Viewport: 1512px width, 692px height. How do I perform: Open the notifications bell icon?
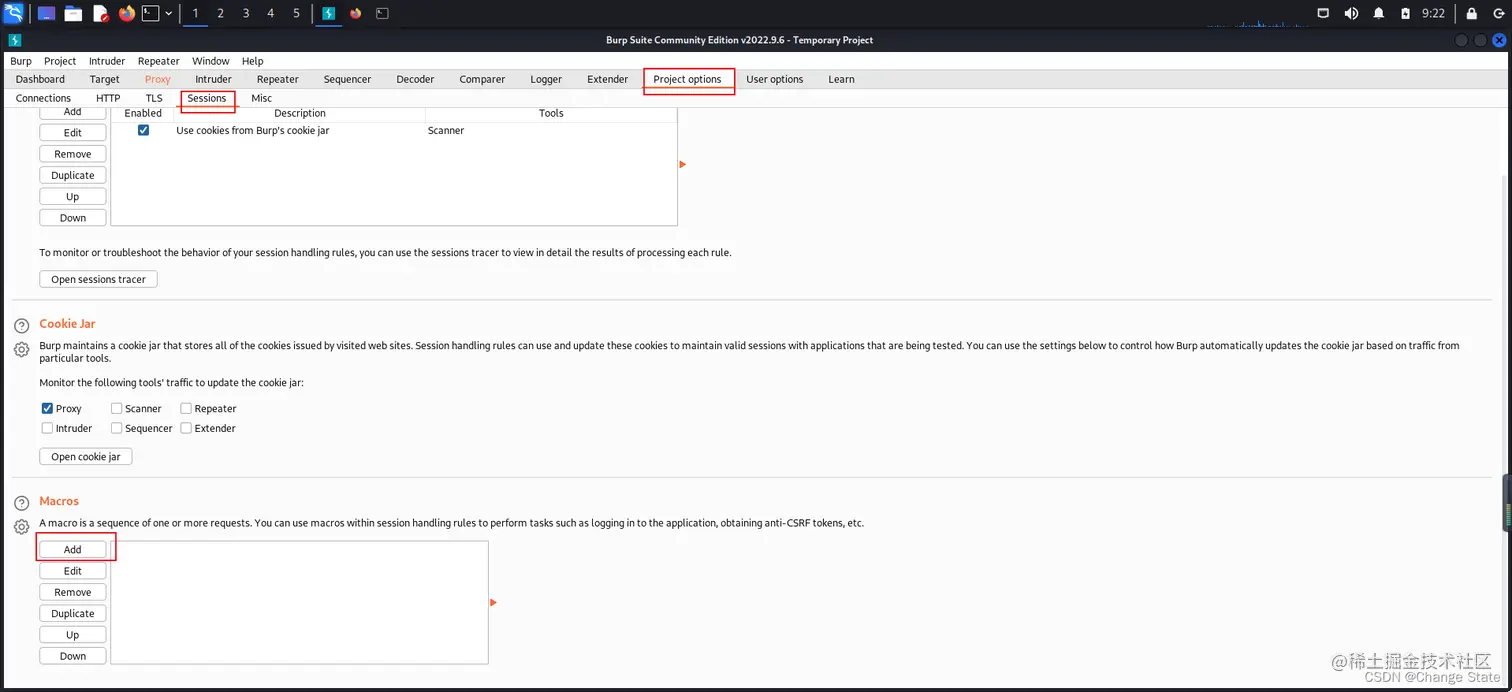point(1379,13)
